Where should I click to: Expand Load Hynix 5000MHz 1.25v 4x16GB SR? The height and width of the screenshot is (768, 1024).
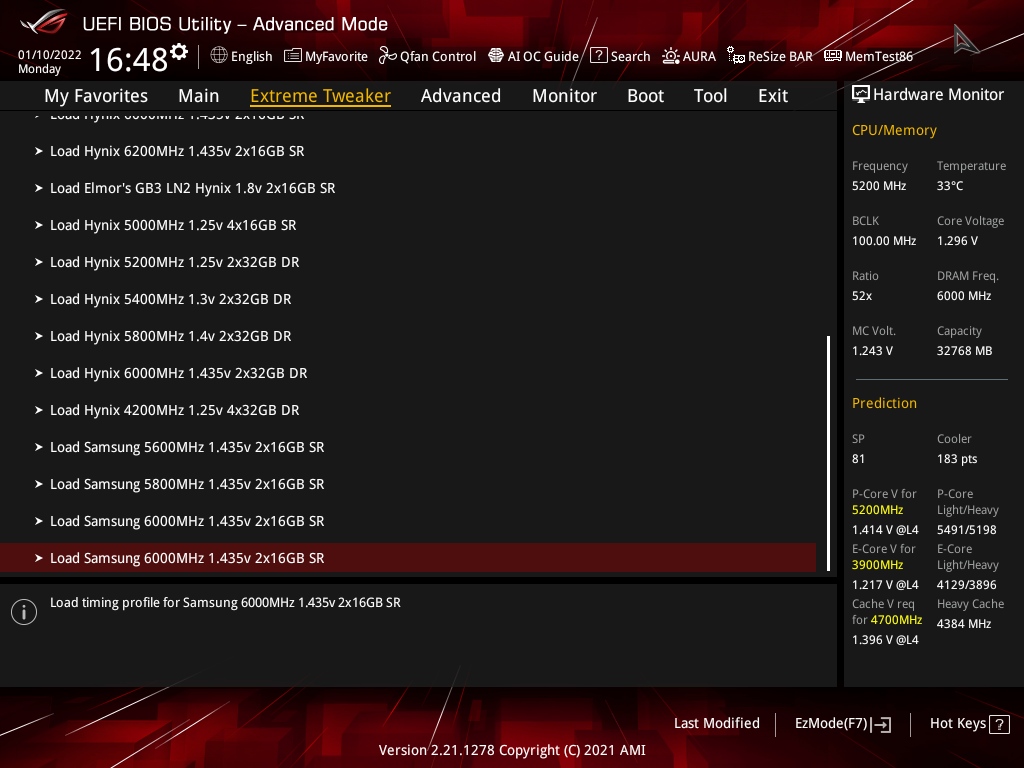pyautogui.click(x=408, y=225)
